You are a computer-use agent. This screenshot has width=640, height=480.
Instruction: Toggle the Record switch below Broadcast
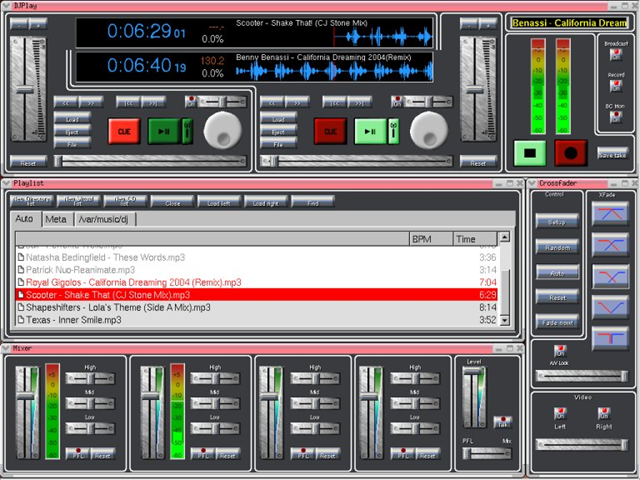click(x=616, y=86)
